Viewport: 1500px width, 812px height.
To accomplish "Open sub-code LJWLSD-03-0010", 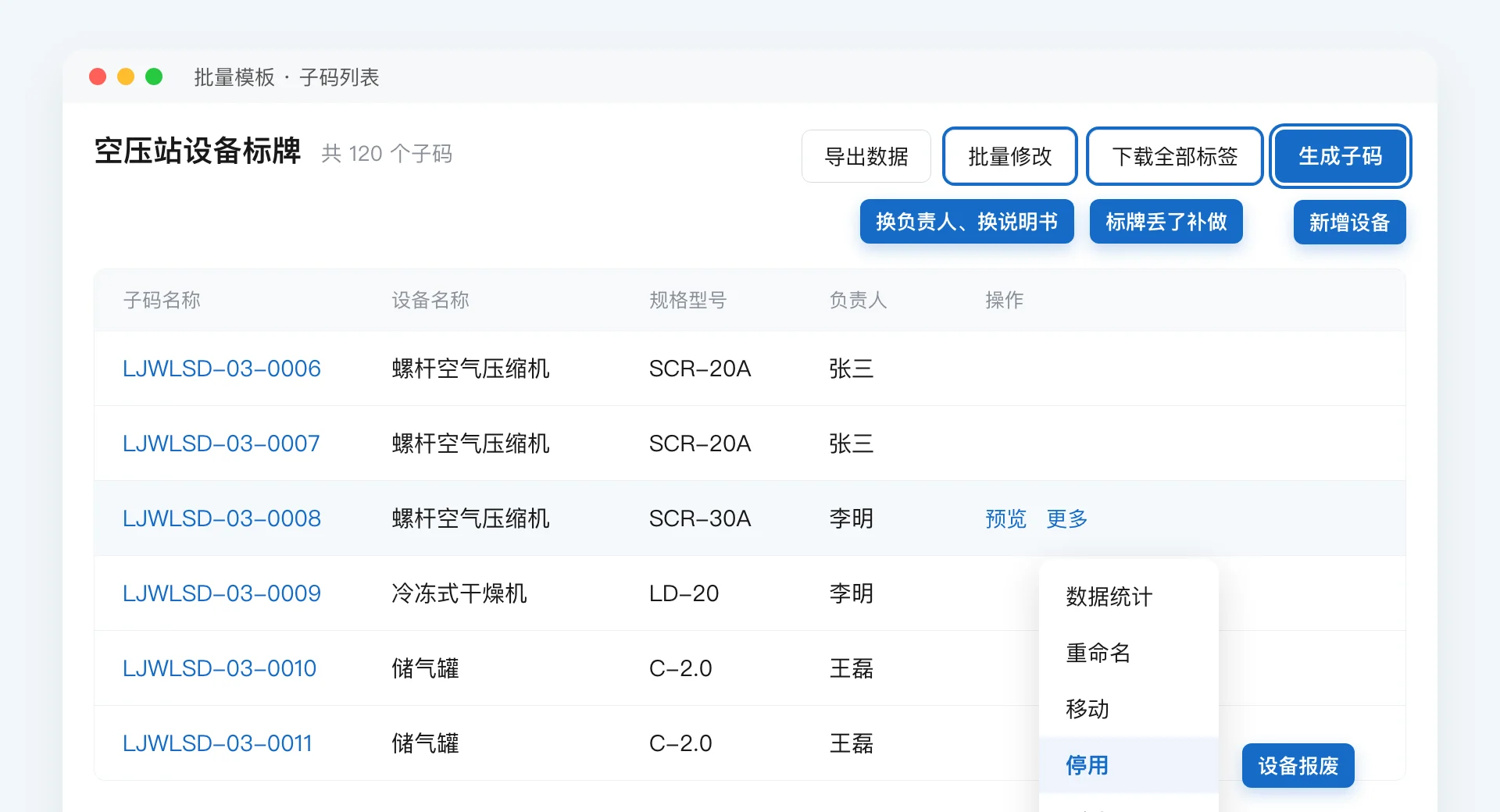I will tap(220, 668).
